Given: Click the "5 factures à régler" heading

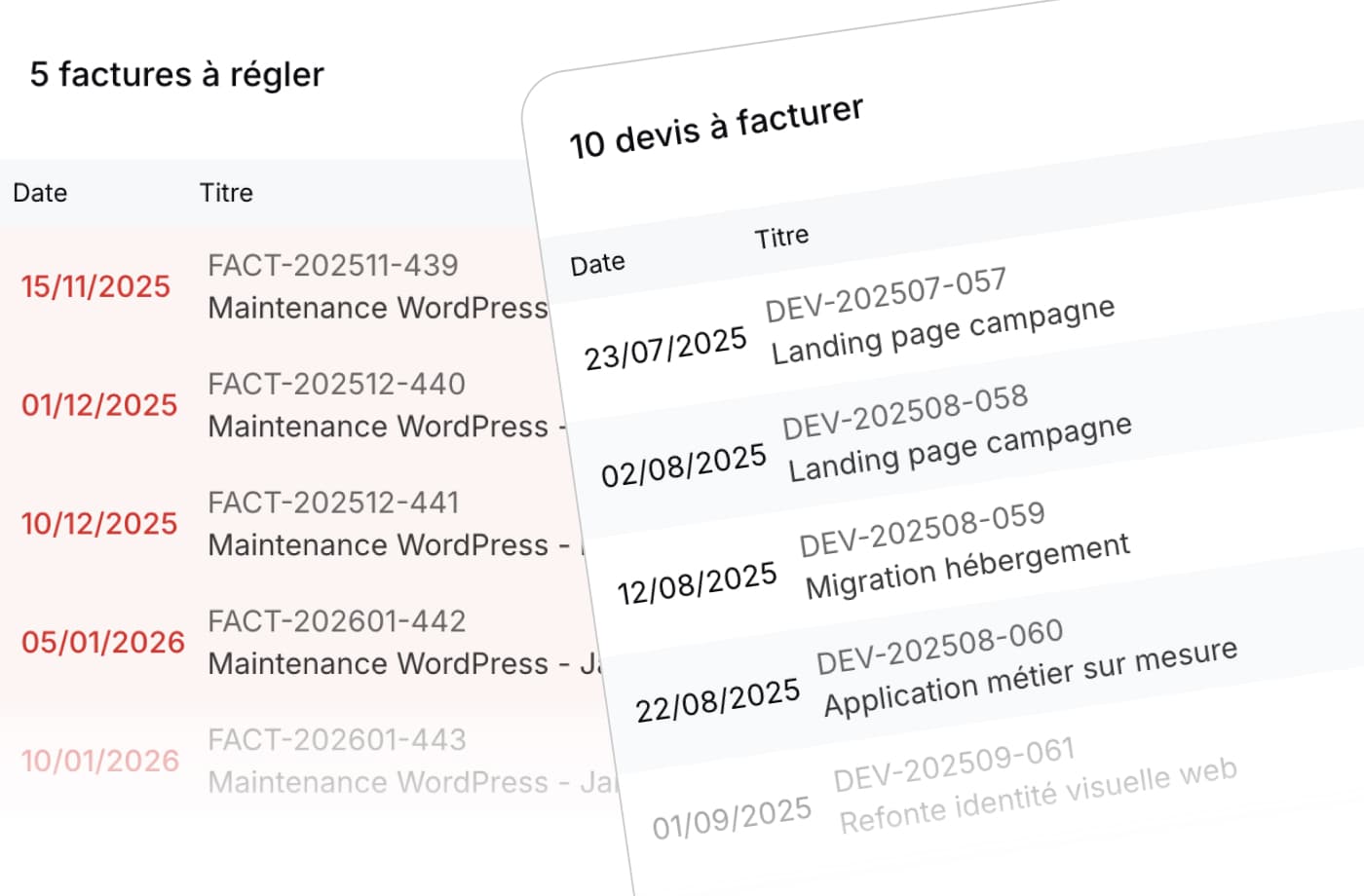Looking at the screenshot, I should click(176, 75).
